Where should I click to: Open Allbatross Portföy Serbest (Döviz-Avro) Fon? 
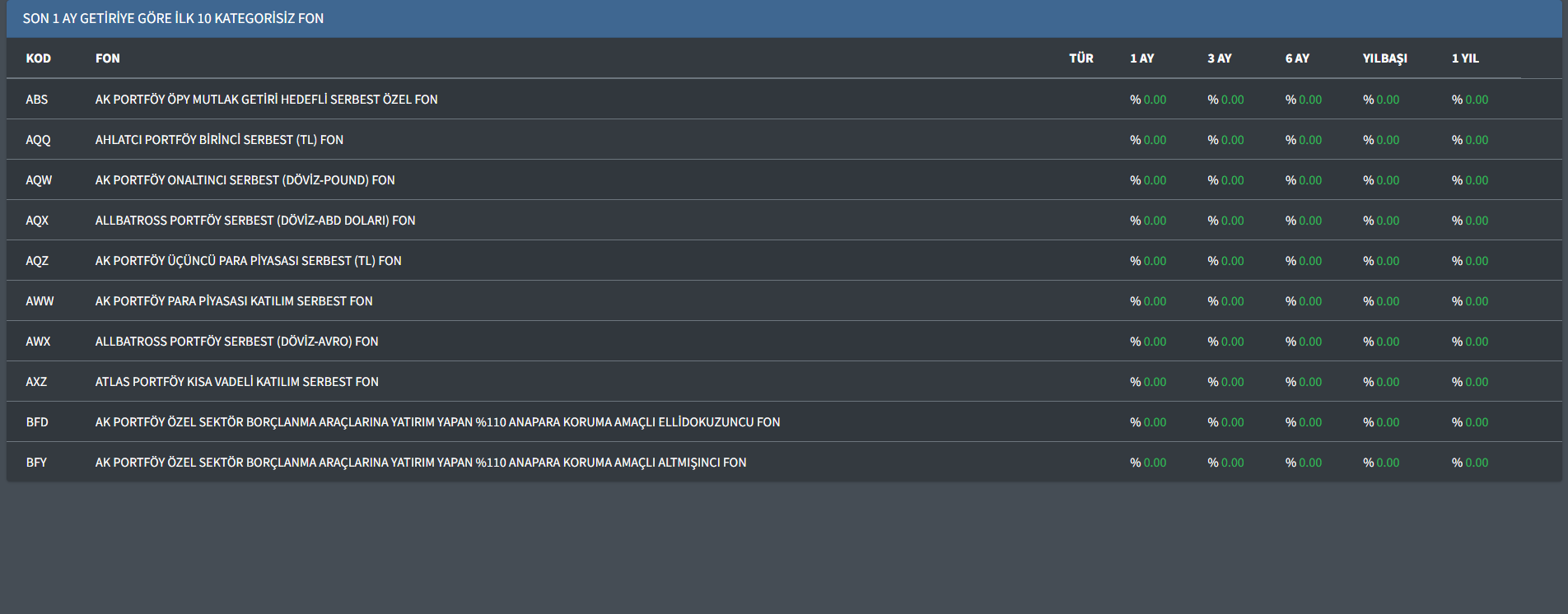click(236, 342)
